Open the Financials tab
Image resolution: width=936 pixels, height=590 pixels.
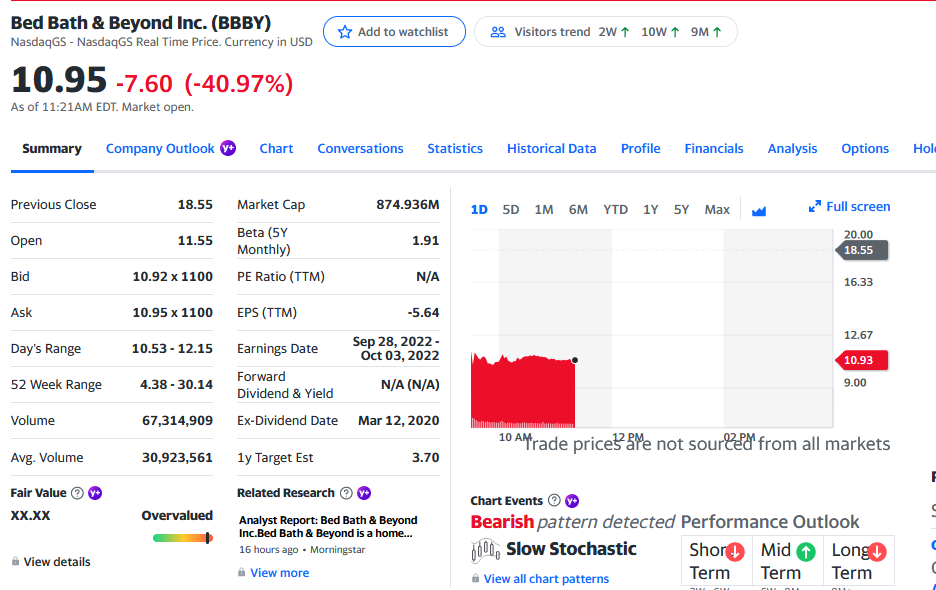click(x=714, y=149)
